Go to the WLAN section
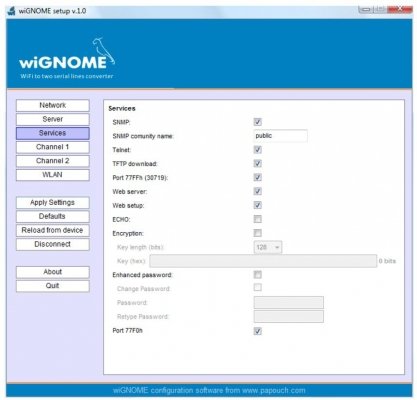 pos(53,175)
